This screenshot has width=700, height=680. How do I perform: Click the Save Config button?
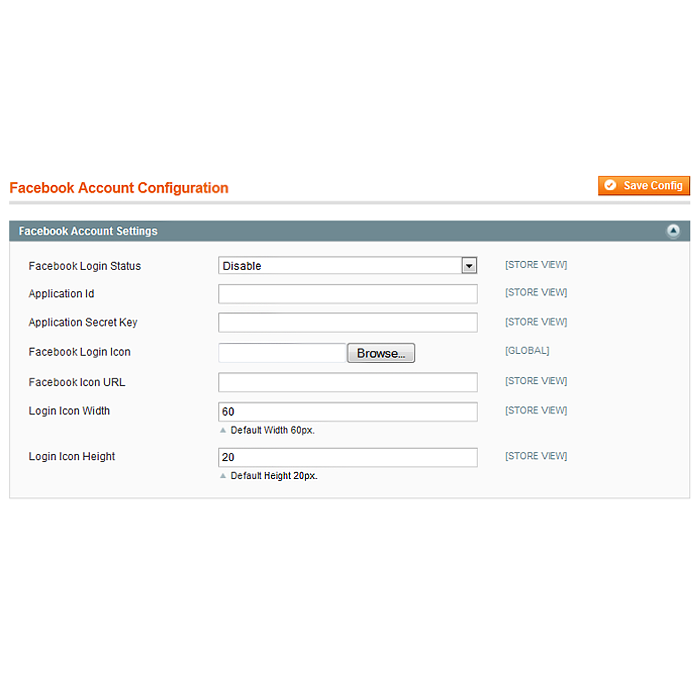coord(644,186)
